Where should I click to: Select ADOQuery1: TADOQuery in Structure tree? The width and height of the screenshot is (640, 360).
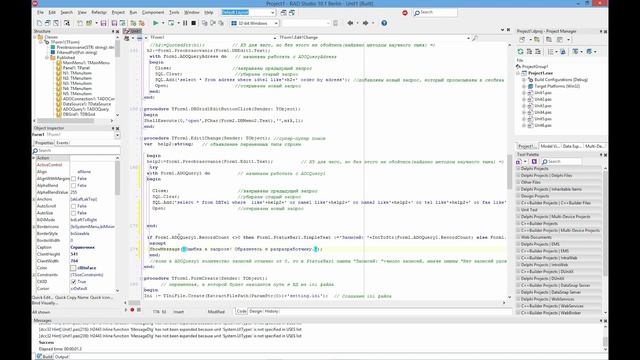tap(86, 109)
